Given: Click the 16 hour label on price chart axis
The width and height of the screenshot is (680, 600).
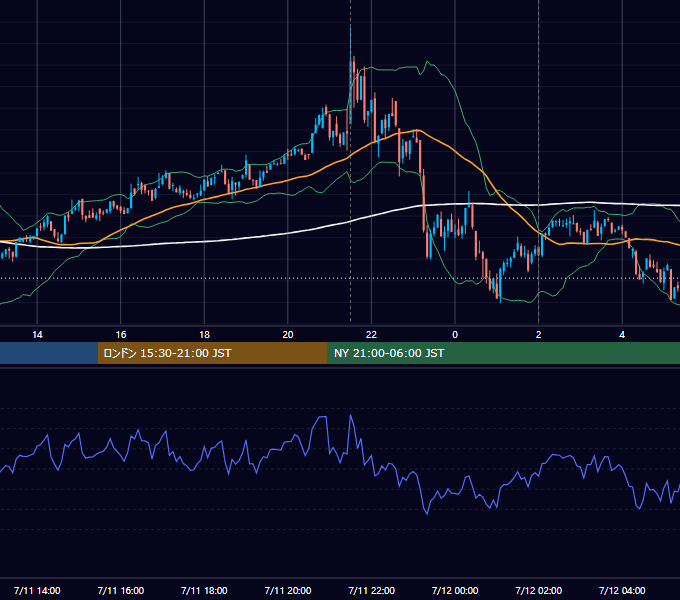Looking at the screenshot, I should (121, 335).
